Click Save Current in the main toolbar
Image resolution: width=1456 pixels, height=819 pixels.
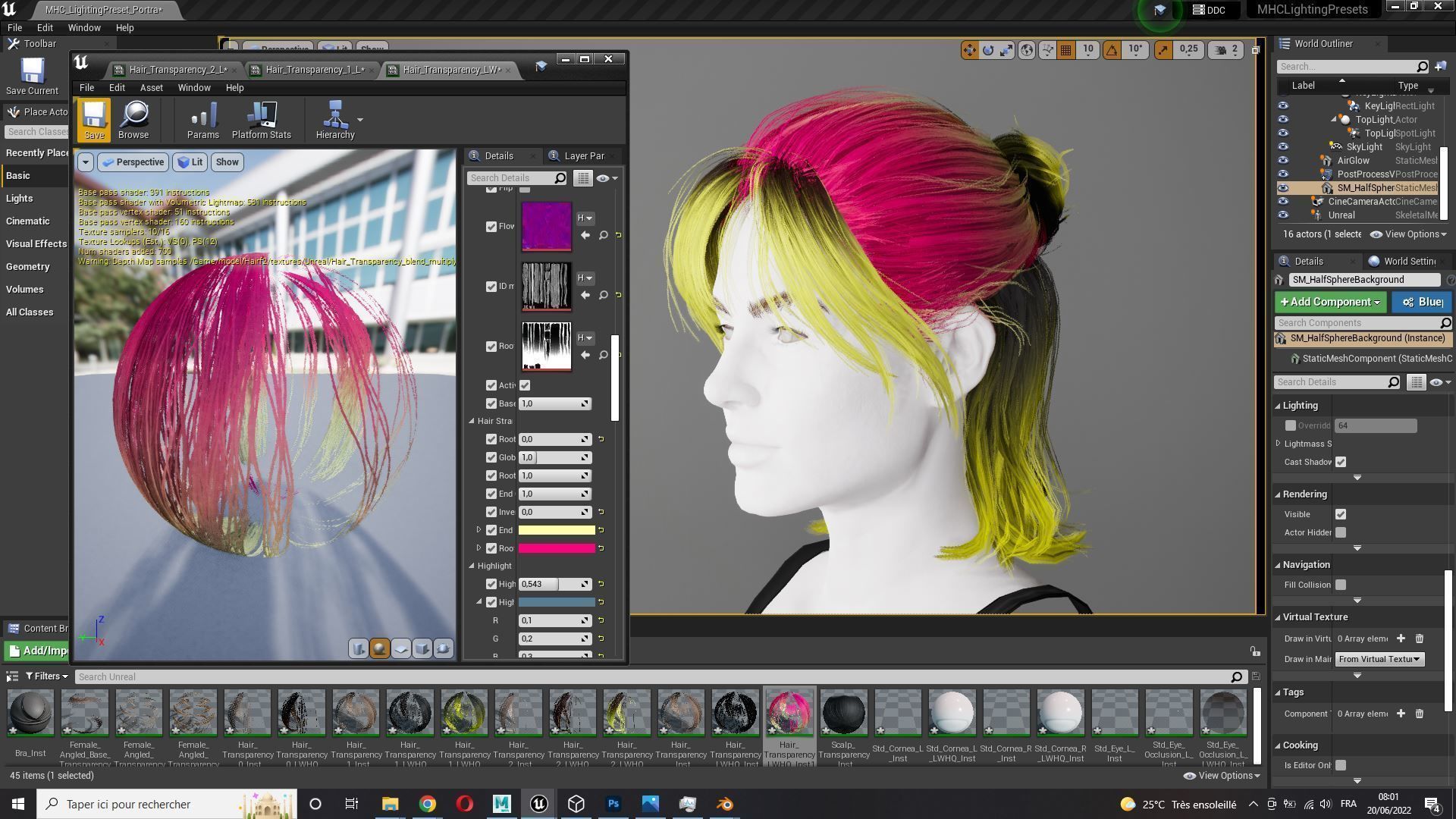pyautogui.click(x=32, y=76)
